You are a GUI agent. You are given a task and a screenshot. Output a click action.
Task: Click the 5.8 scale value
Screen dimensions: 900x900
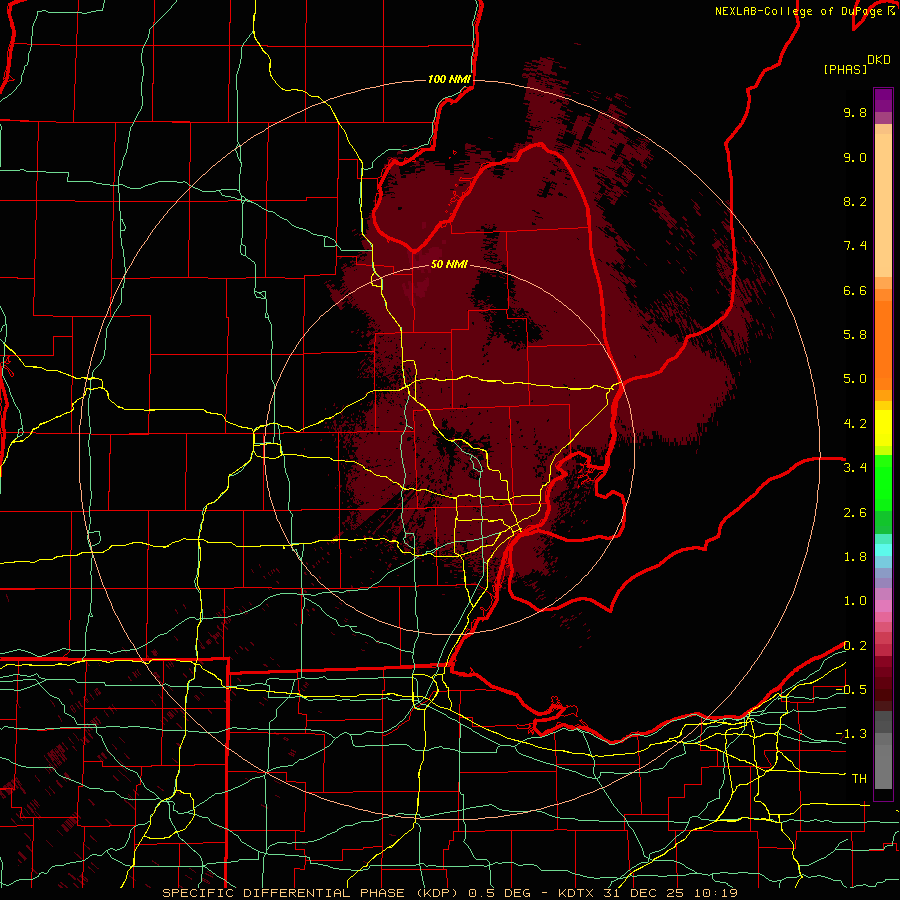point(855,335)
